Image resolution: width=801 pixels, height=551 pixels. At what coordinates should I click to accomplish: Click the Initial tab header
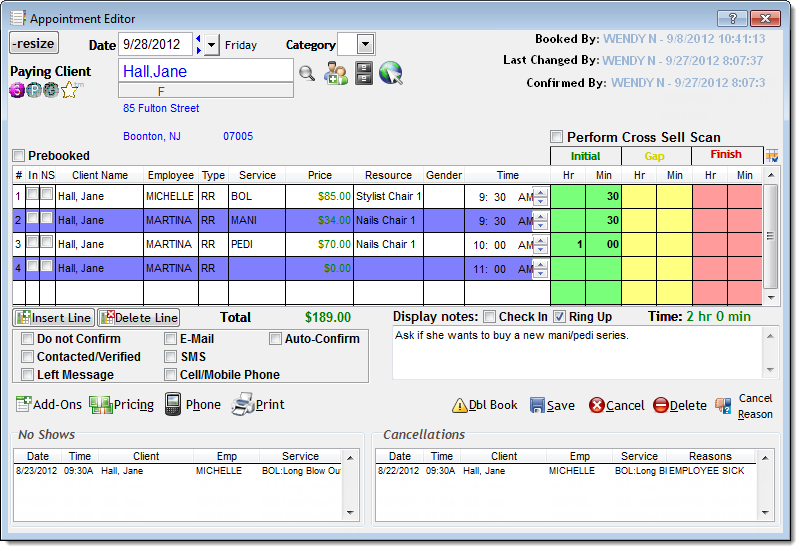pos(585,156)
